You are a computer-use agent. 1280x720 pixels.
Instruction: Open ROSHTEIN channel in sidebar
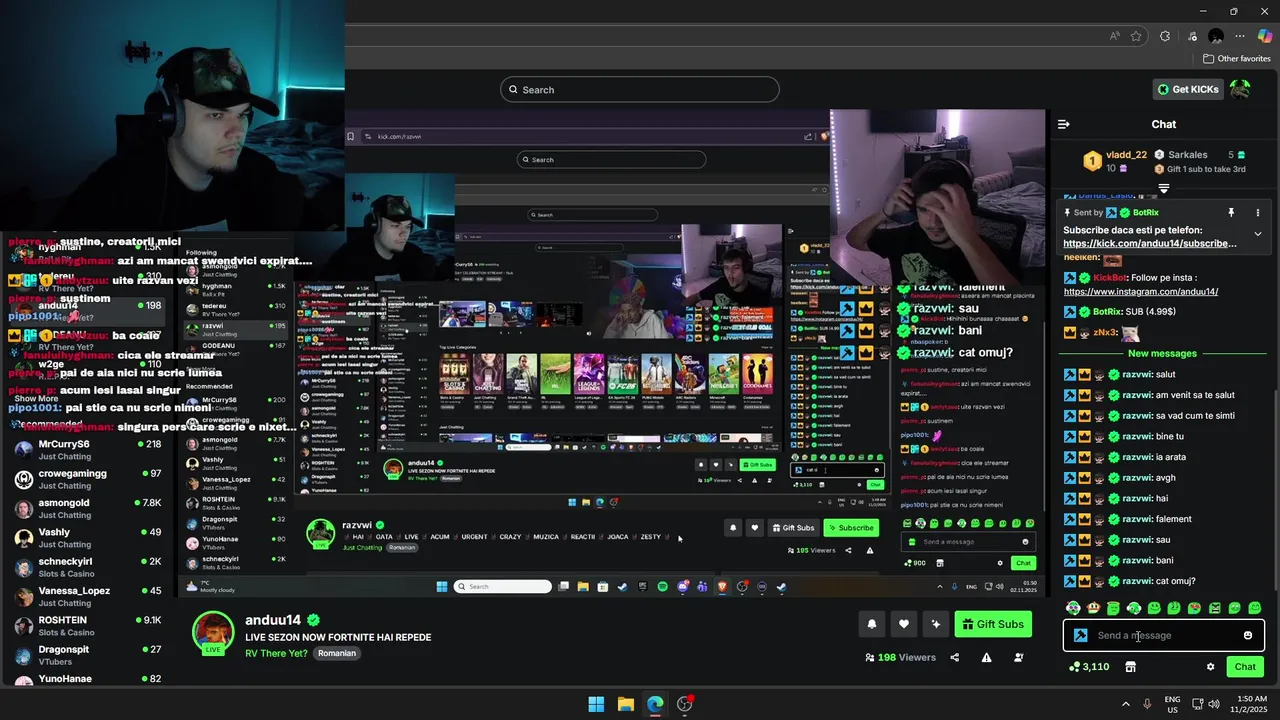coord(88,625)
